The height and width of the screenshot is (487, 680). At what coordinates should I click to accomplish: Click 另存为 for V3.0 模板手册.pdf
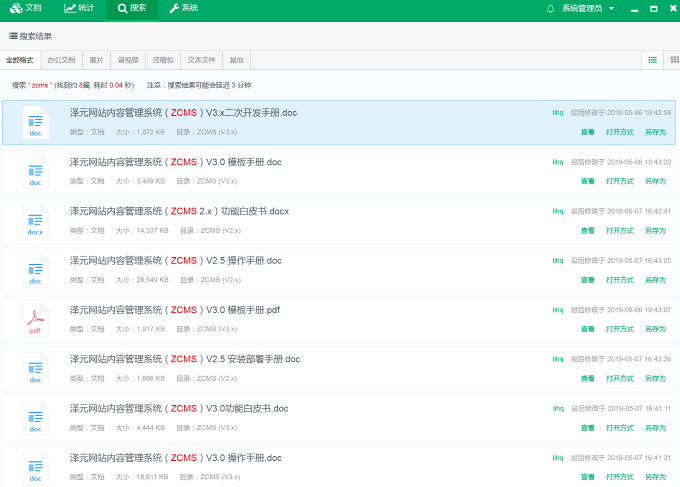[655, 329]
